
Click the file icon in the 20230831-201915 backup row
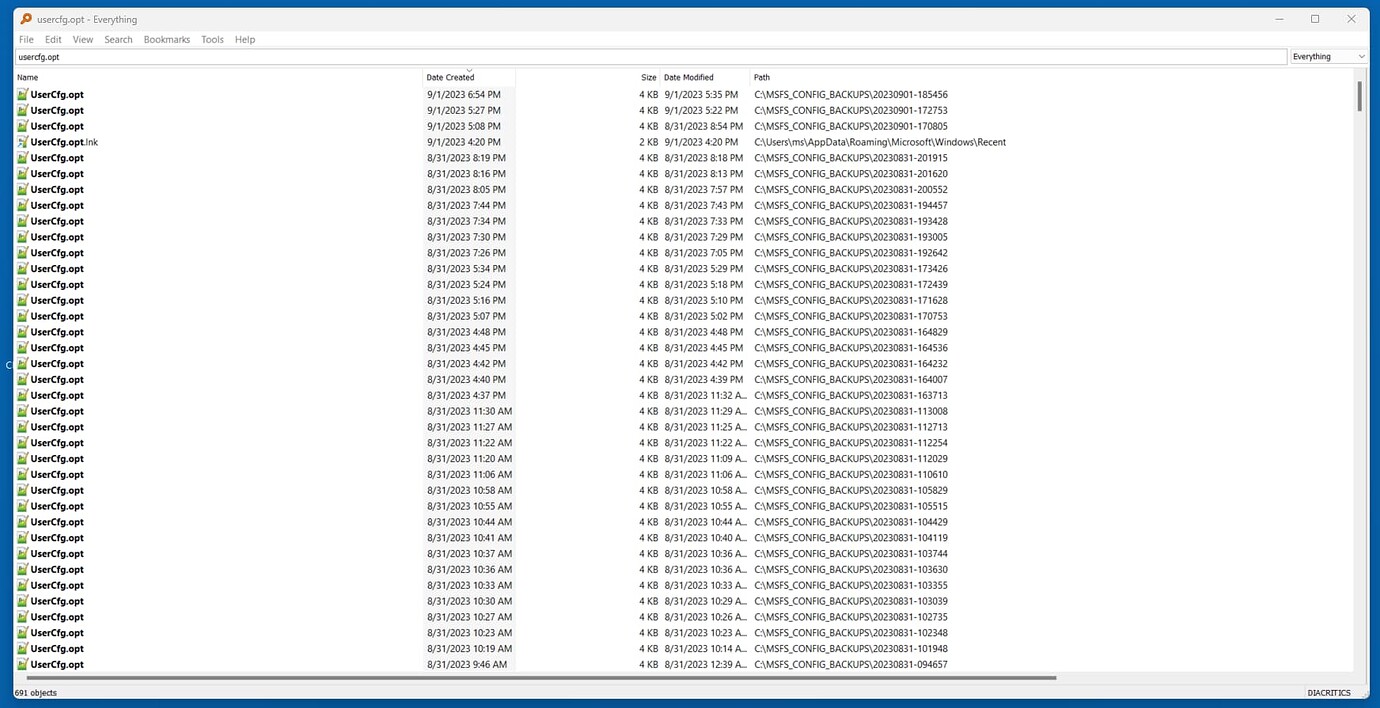pyautogui.click(x=23, y=157)
